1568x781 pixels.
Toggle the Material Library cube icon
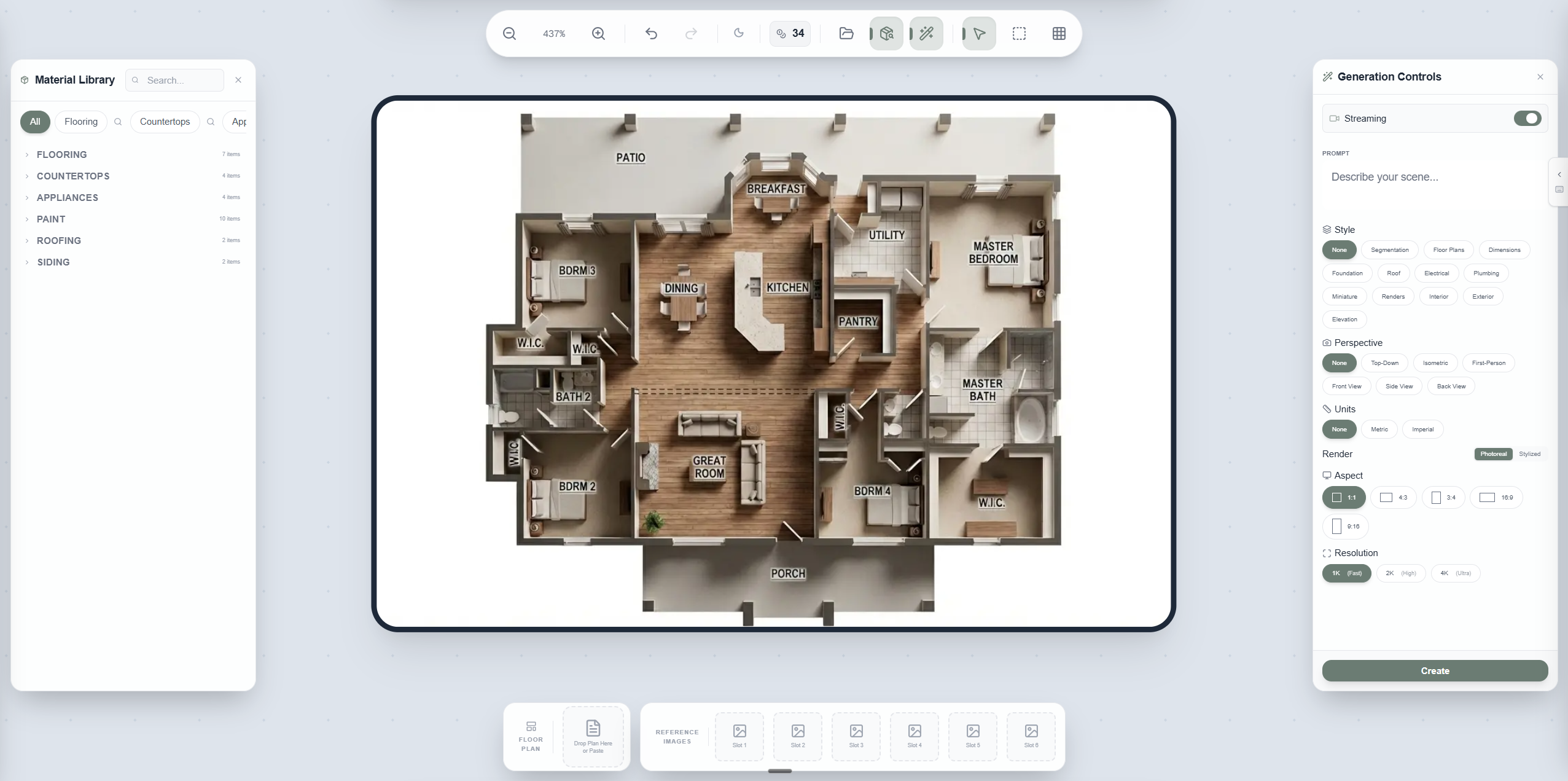coord(886,34)
